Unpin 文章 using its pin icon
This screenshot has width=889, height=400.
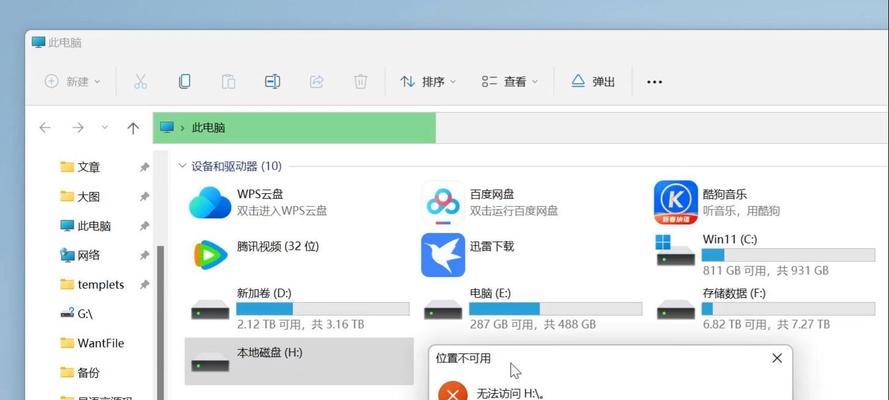pos(144,167)
